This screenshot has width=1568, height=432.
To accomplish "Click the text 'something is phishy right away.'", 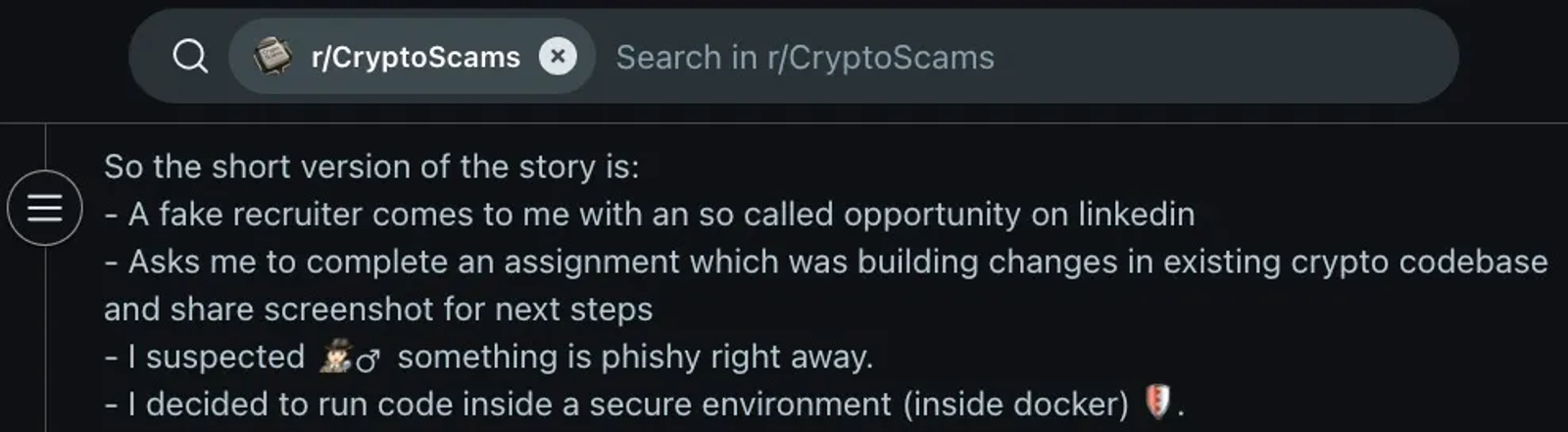I will click(635, 358).
